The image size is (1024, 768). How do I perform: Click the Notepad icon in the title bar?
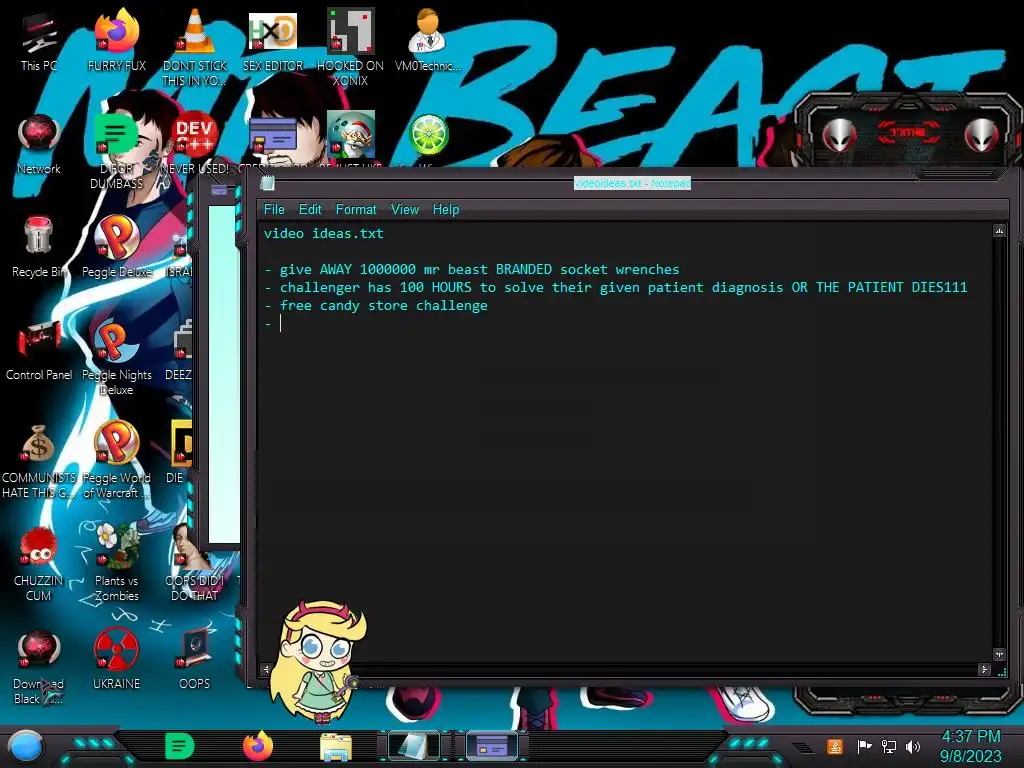tap(267, 184)
